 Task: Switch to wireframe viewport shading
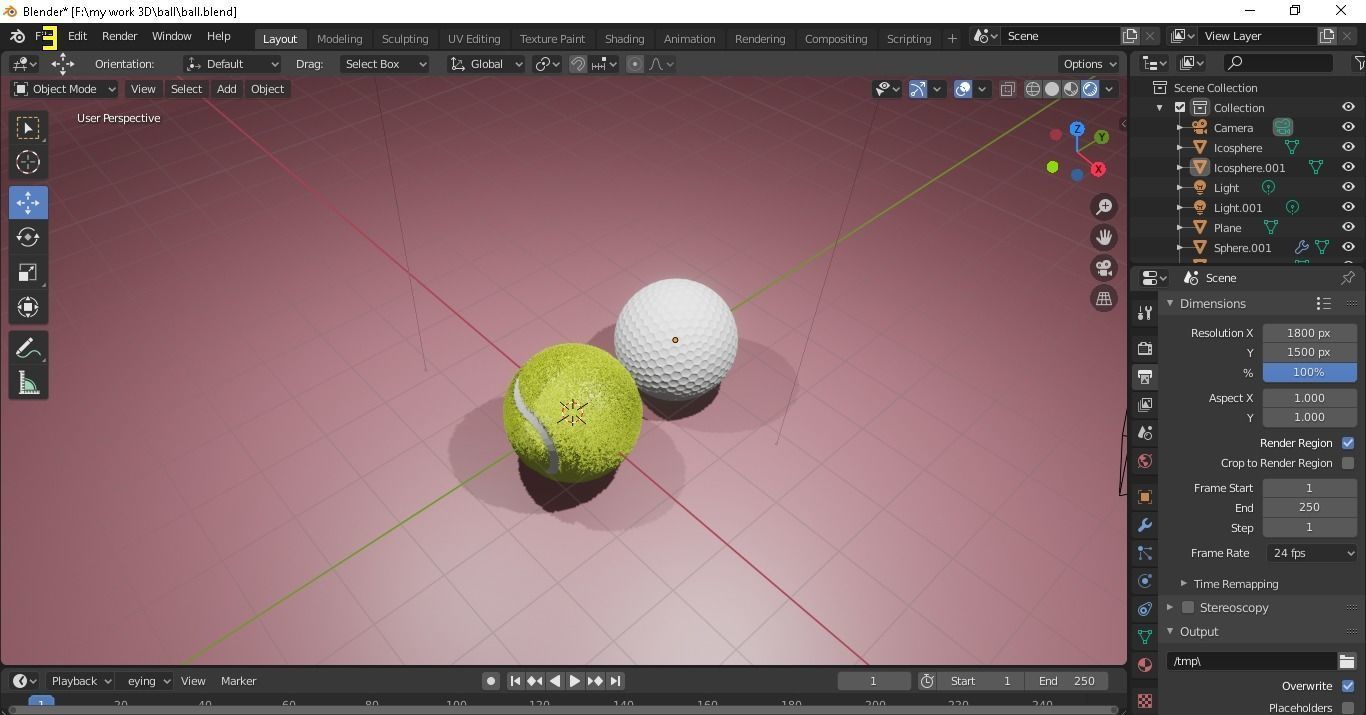click(x=1033, y=89)
